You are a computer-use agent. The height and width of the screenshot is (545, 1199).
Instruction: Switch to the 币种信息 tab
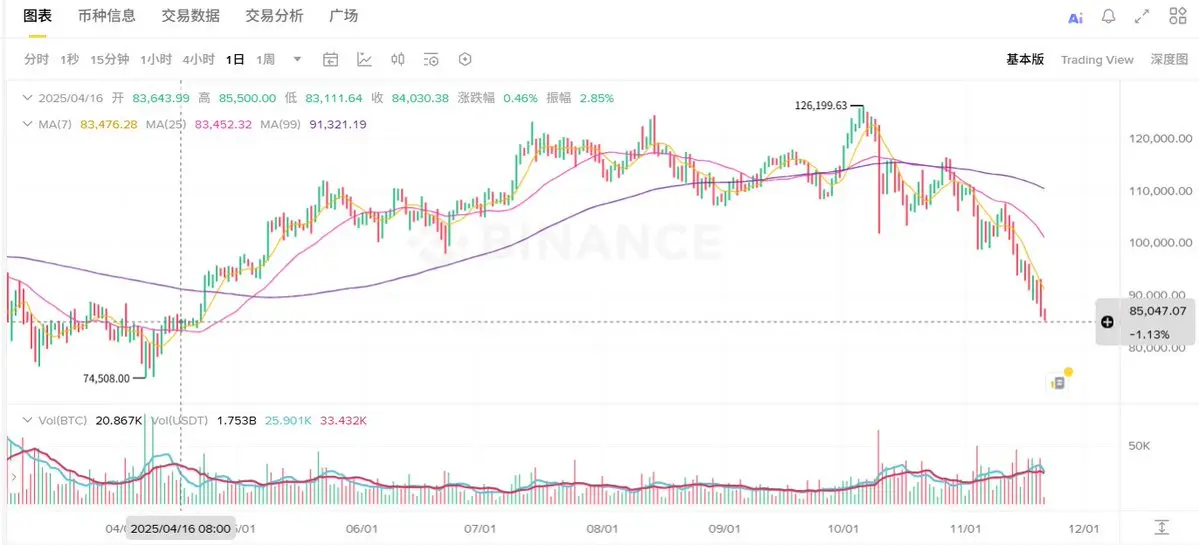tap(107, 15)
